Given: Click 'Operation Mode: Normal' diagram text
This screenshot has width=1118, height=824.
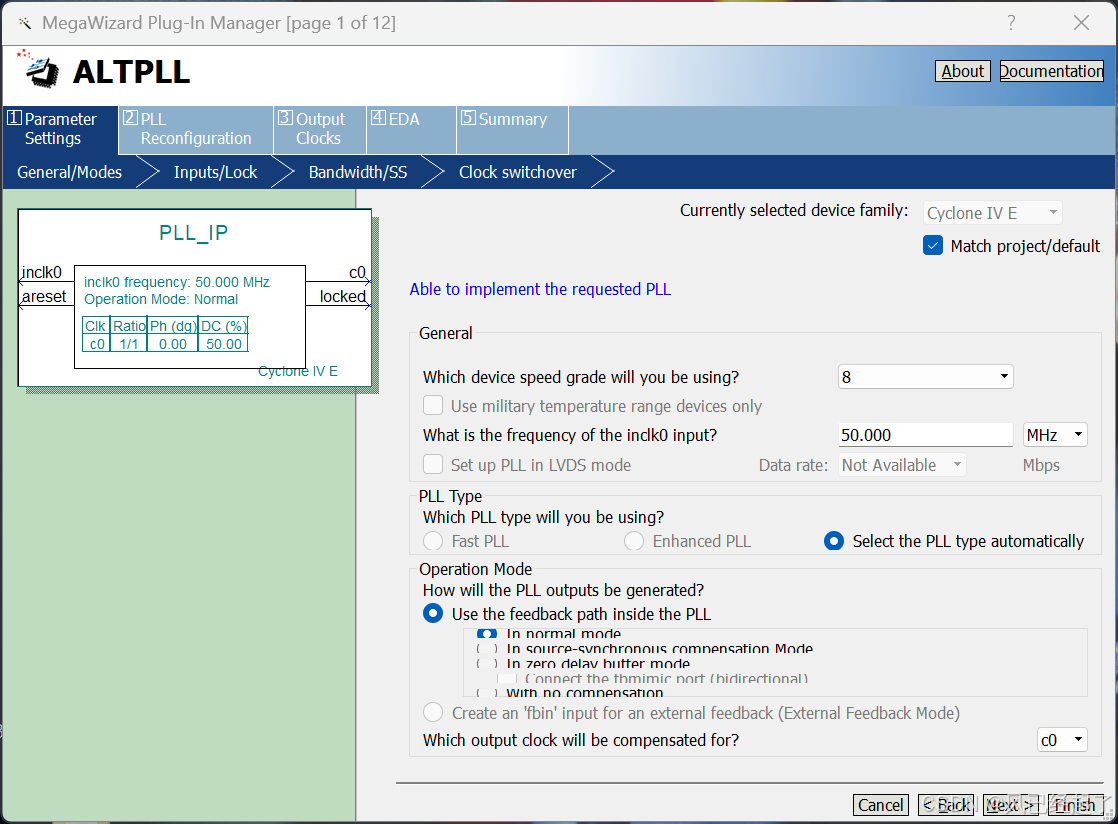Looking at the screenshot, I should coord(161,299).
